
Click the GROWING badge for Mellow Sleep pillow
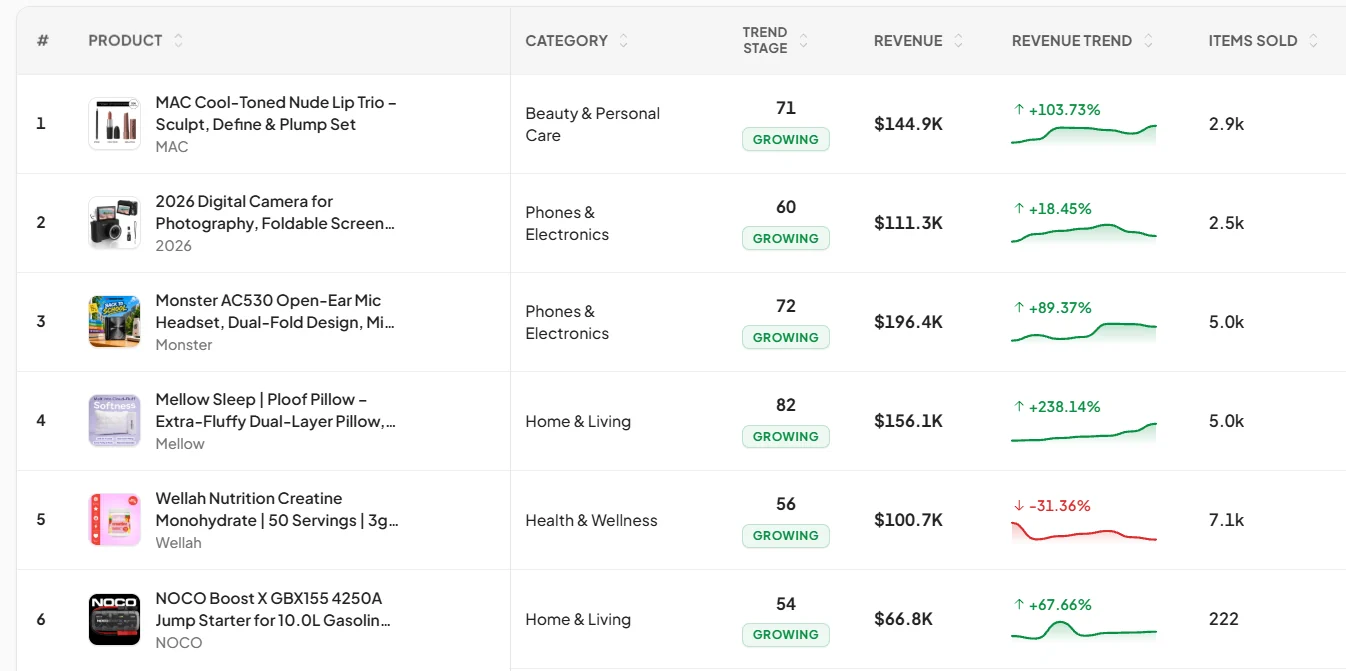(x=786, y=436)
